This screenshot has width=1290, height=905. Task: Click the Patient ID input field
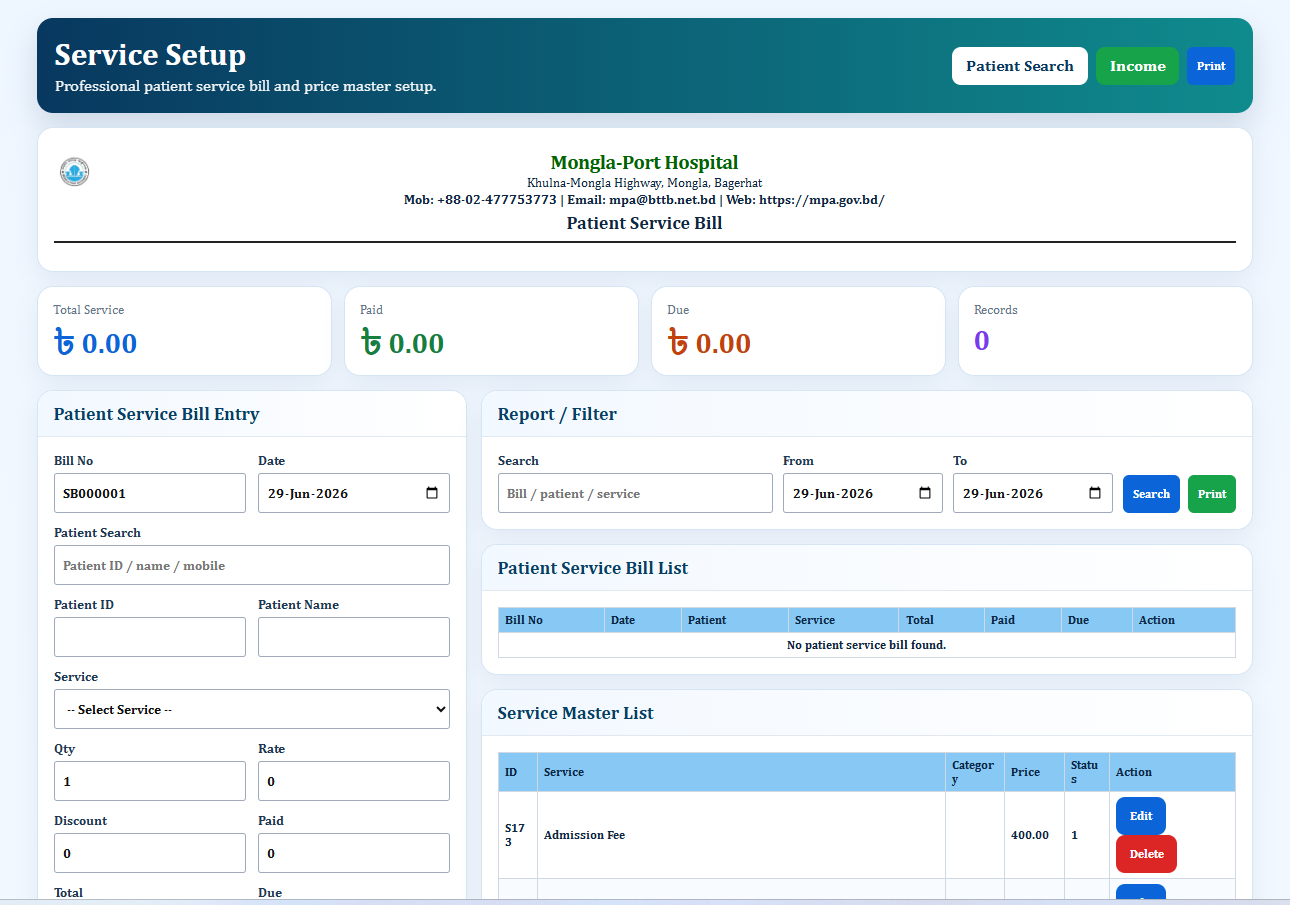click(150, 637)
